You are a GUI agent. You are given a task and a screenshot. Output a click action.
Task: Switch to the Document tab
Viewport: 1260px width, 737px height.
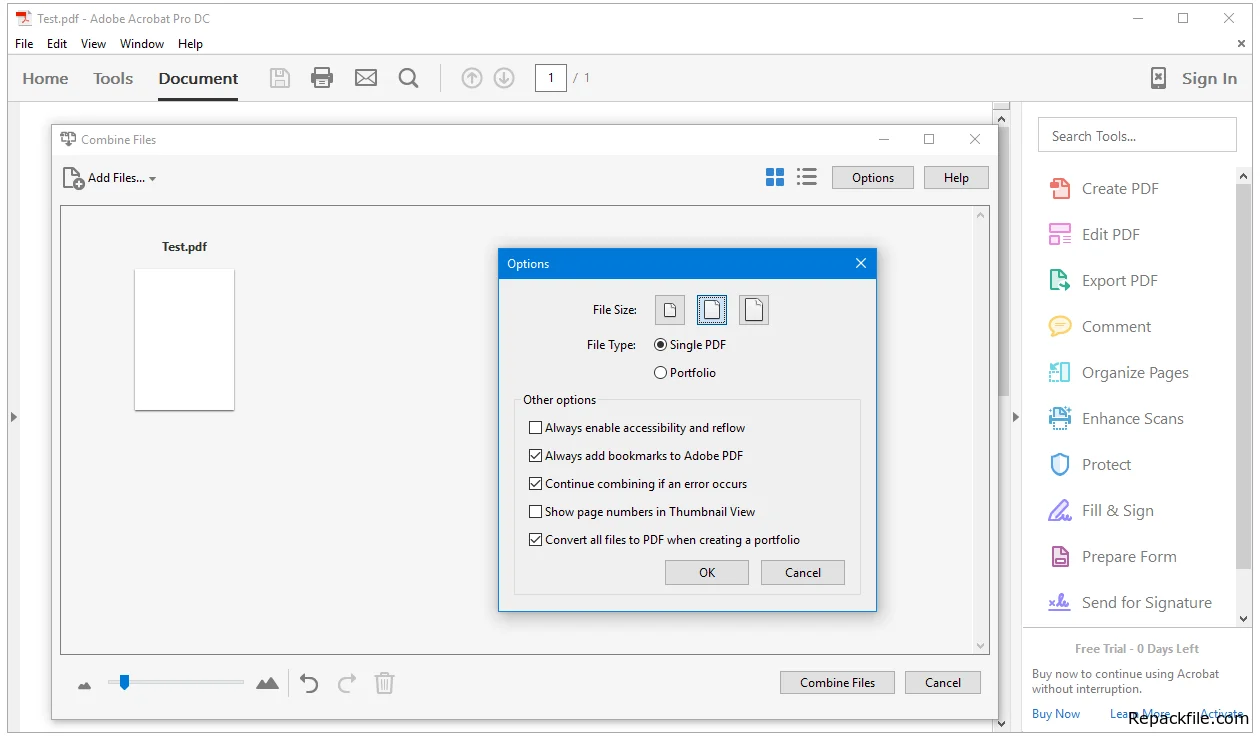pos(198,78)
